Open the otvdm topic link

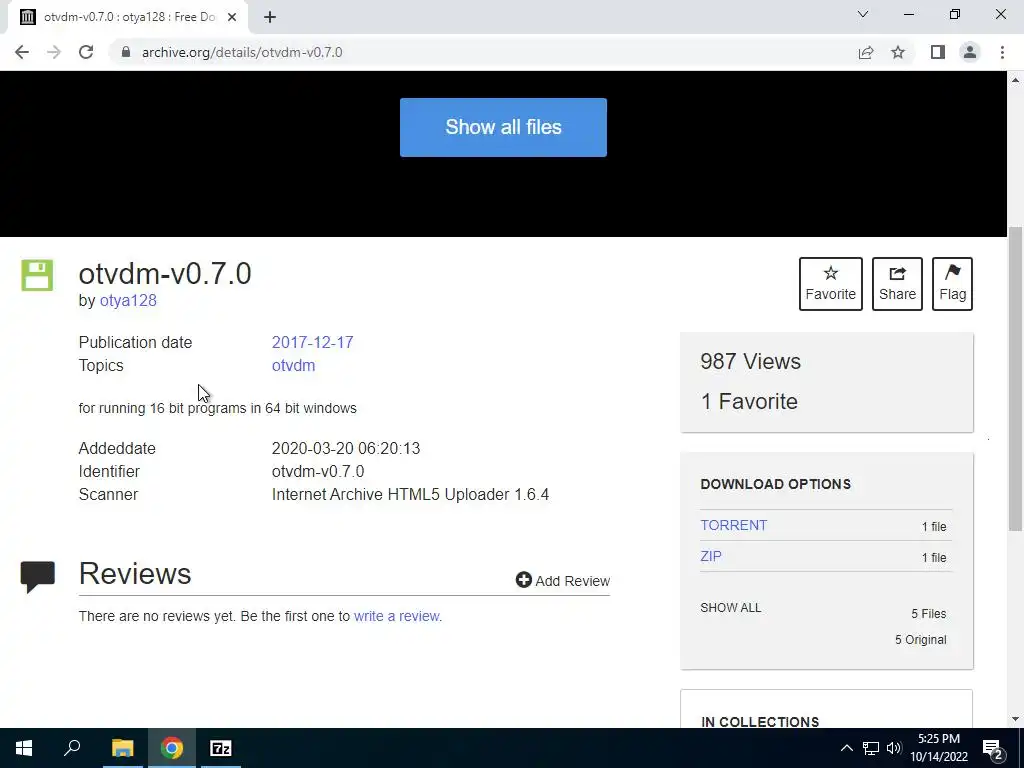(x=293, y=365)
